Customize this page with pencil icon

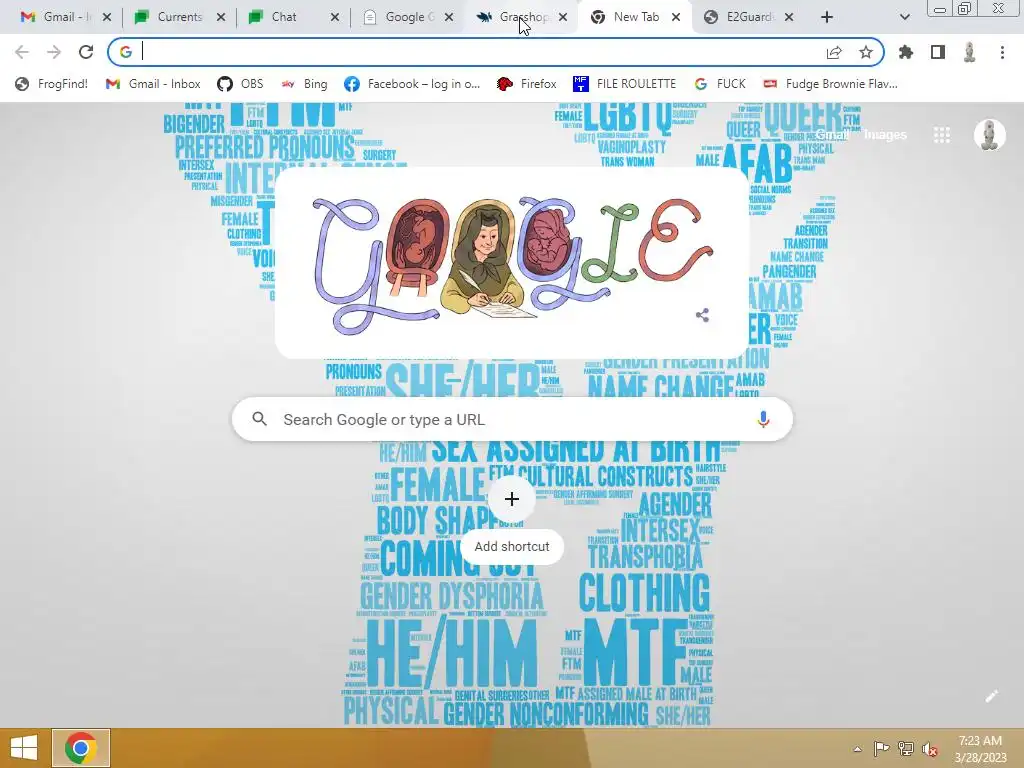(x=991, y=696)
